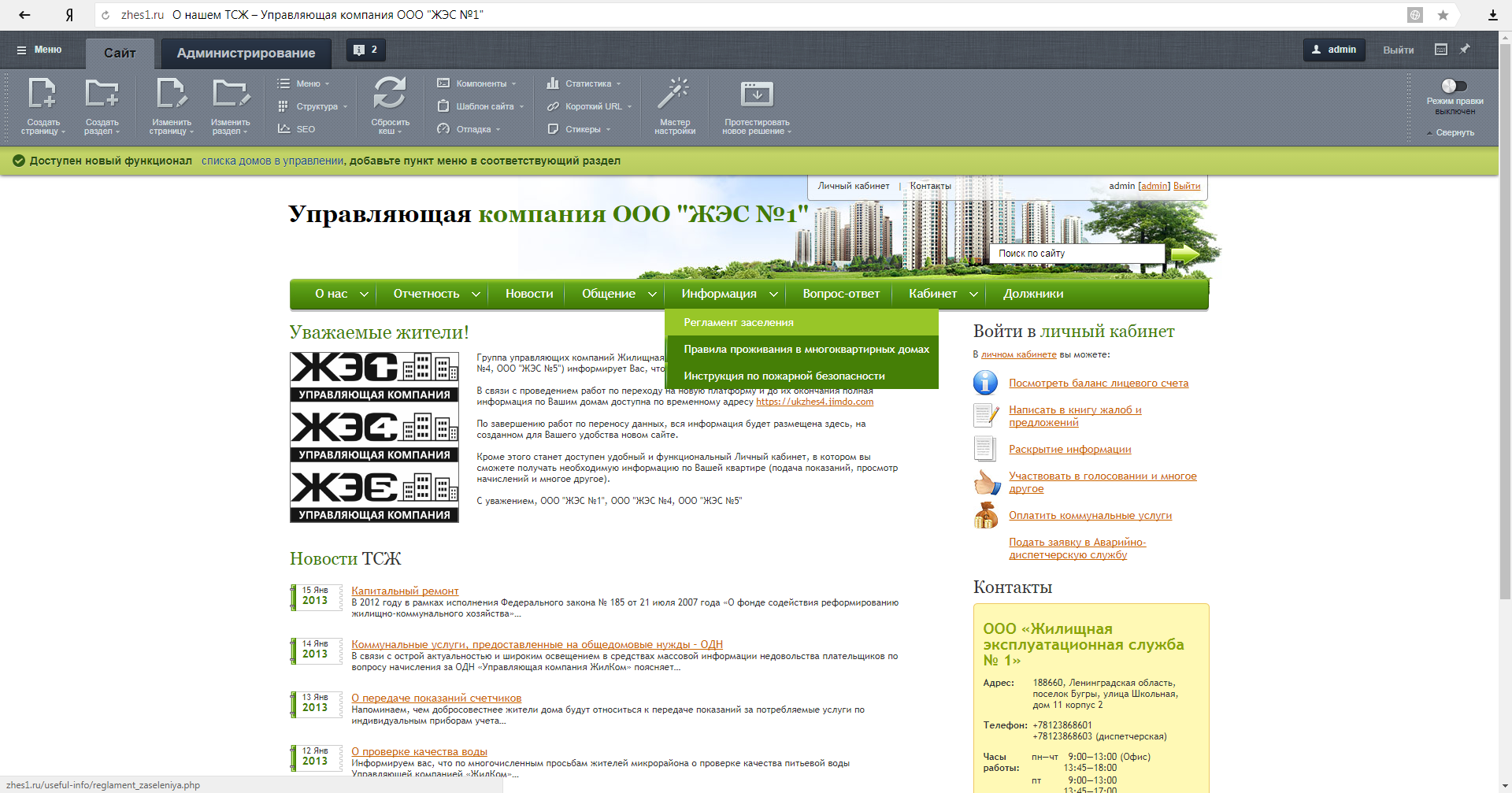Click the Edit page icon

[x=171, y=93]
